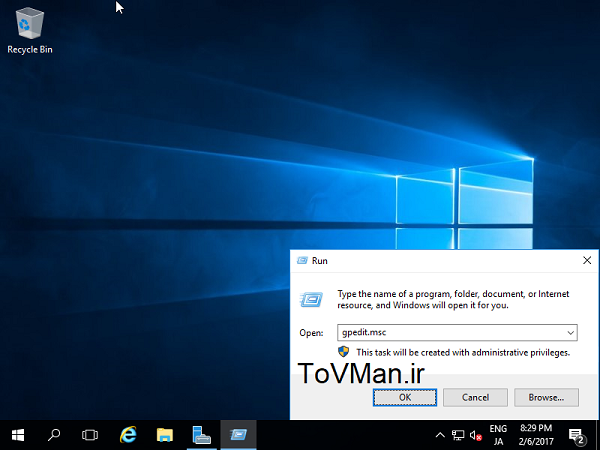This screenshot has width=600, height=450.
Task: Select the Run taskbar button
Action: tap(238, 435)
